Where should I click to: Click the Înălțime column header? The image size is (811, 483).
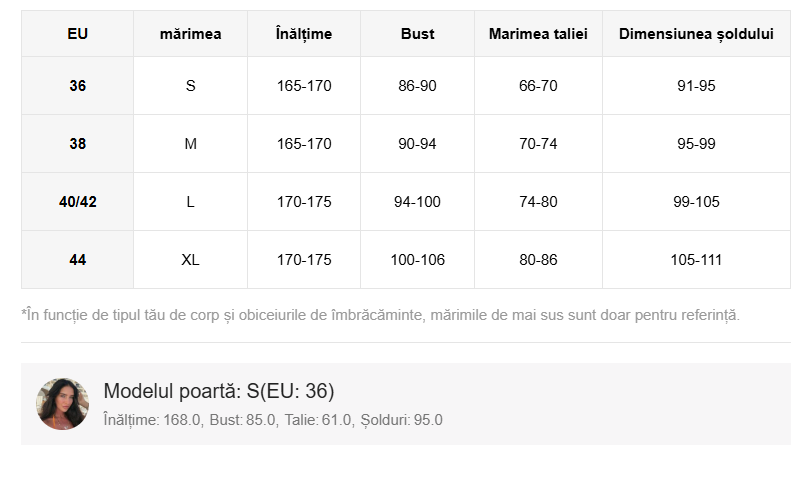tap(304, 34)
